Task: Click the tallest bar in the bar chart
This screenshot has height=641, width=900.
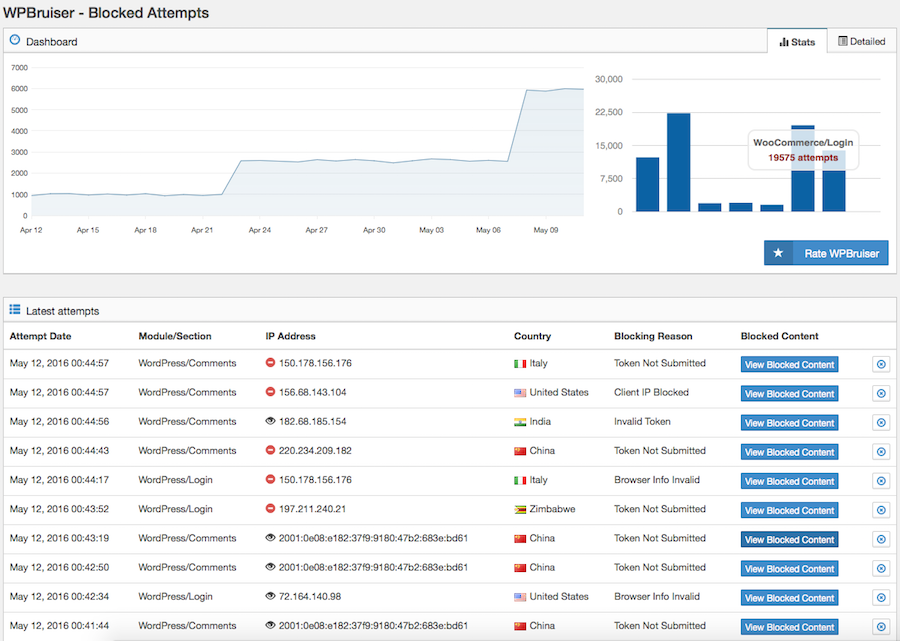Action: [679, 162]
